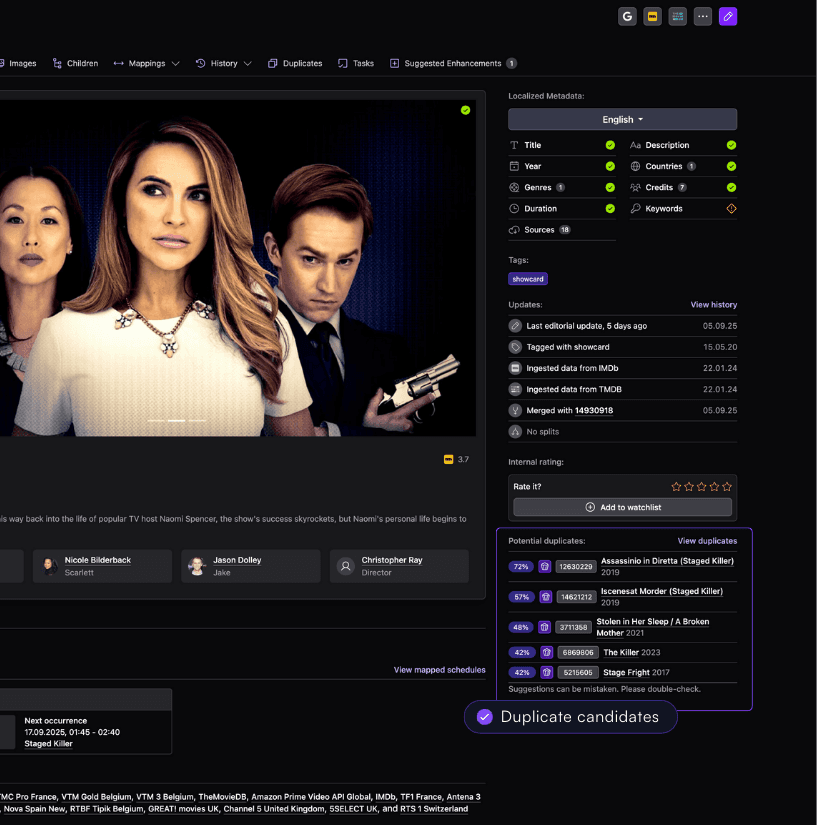Open merged record 14930918 link
Image resolution: width=817 pixels, height=825 pixels.
pos(594,410)
